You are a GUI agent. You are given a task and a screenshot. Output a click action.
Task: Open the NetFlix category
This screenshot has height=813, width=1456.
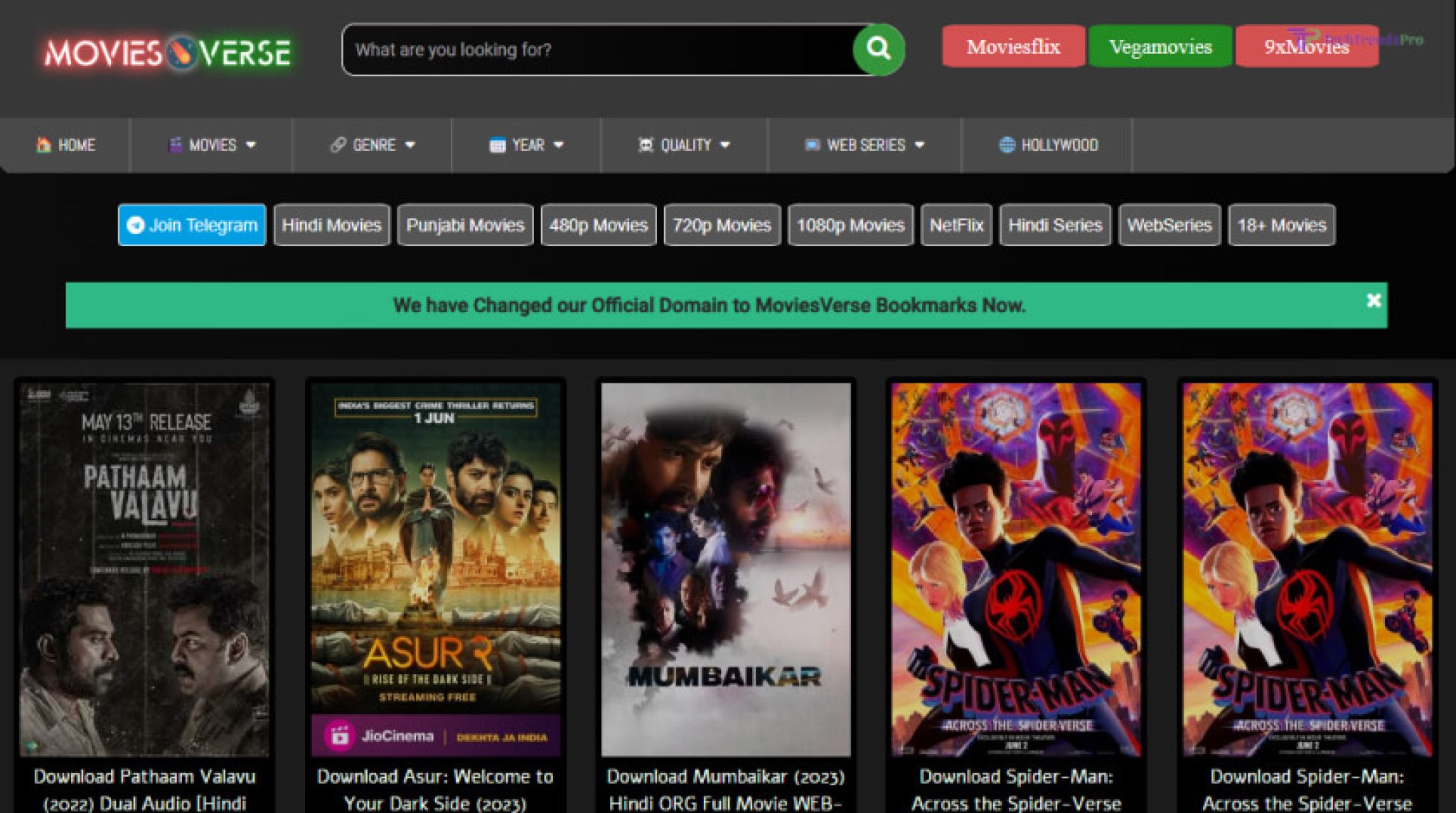tap(956, 225)
